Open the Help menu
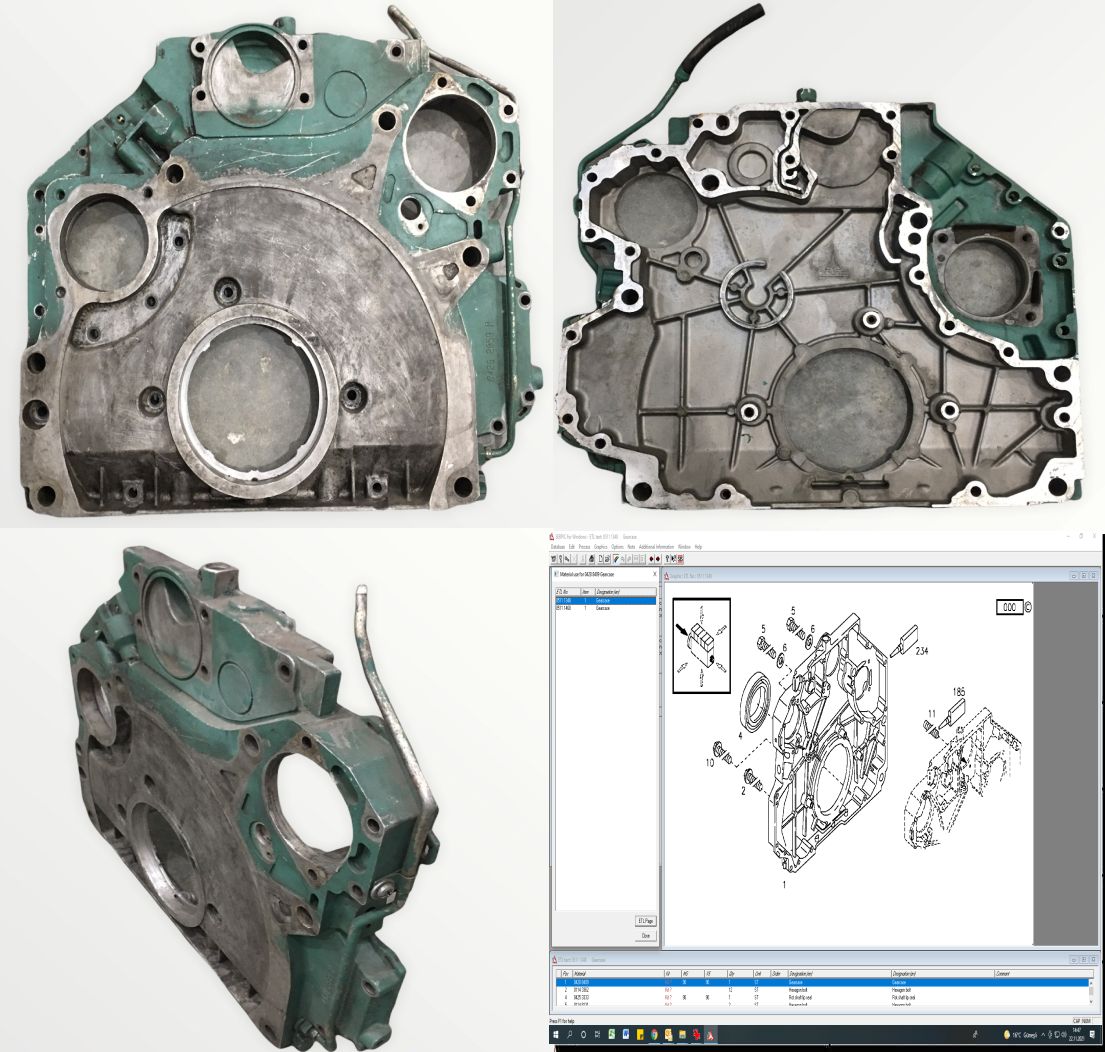This screenshot has height=1052, width=1105. point(698,547)
